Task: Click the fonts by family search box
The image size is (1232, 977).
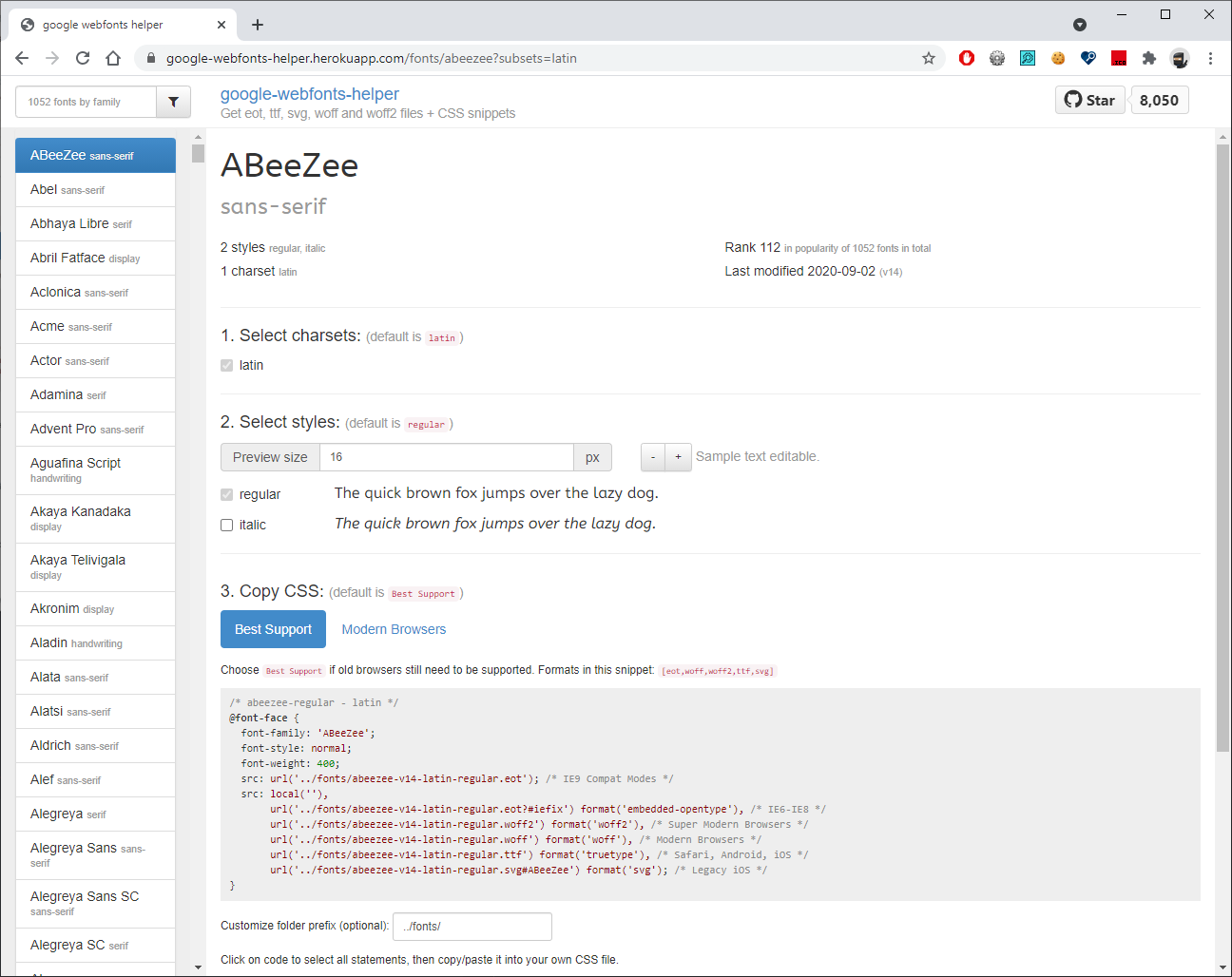Action: pyautogui.click(x=86, y=102)
